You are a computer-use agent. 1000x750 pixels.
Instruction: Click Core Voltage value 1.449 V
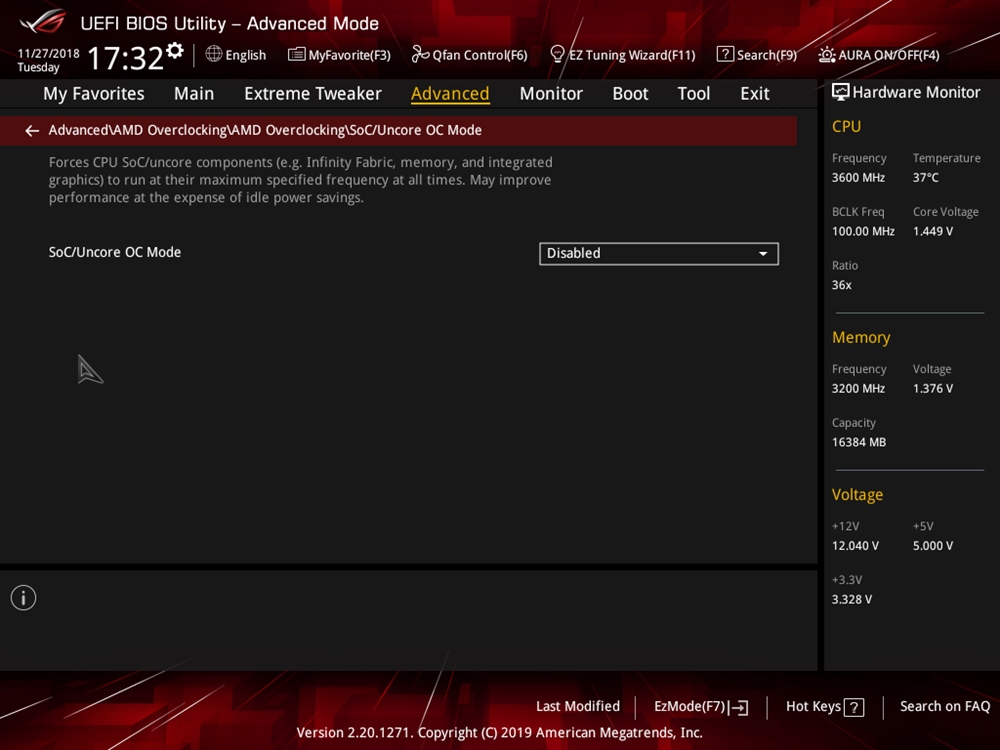coord(932,232)
